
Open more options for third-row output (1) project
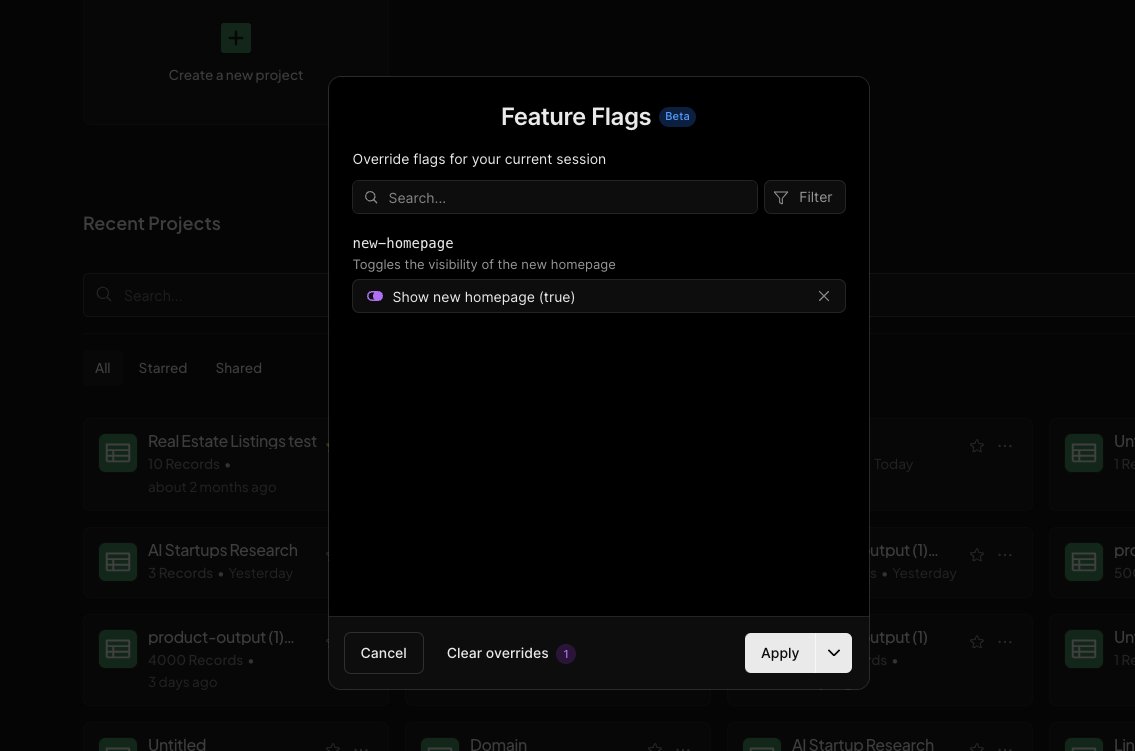coord(1005,642)
